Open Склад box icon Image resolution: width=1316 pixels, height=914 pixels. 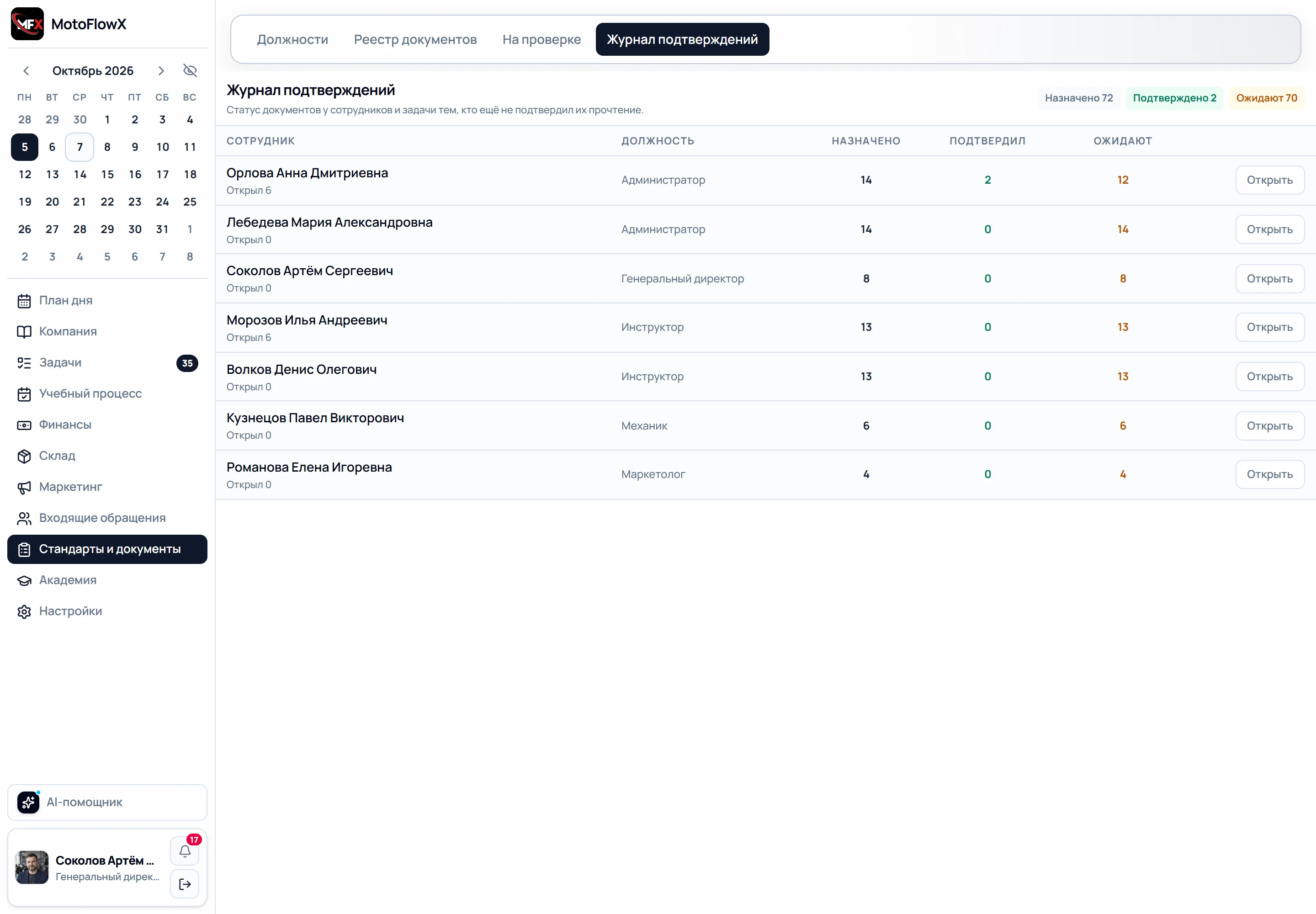click(x=24, y=456)
